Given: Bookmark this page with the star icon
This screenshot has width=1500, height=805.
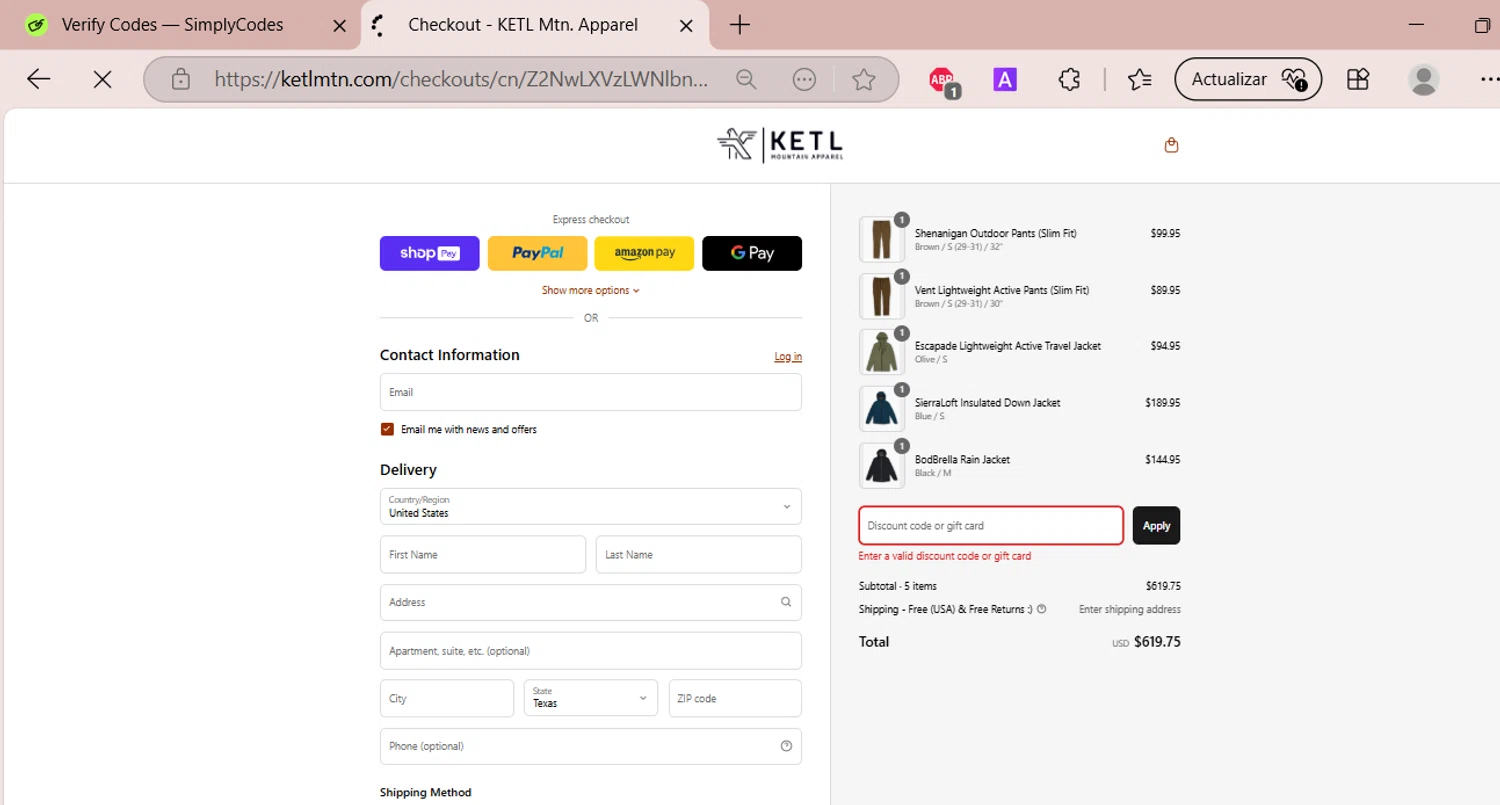Looking at the screenshot, I should pos(864,79).
